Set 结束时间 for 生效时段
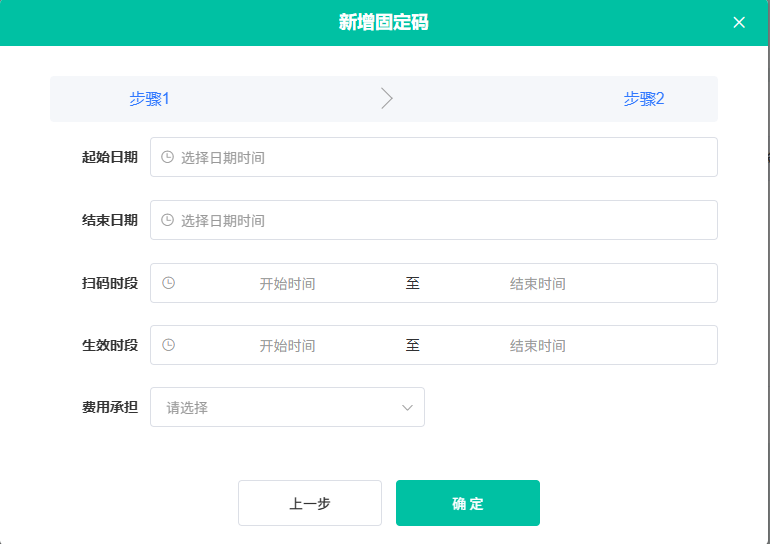770x544 pixels. [x=538, y=346]
